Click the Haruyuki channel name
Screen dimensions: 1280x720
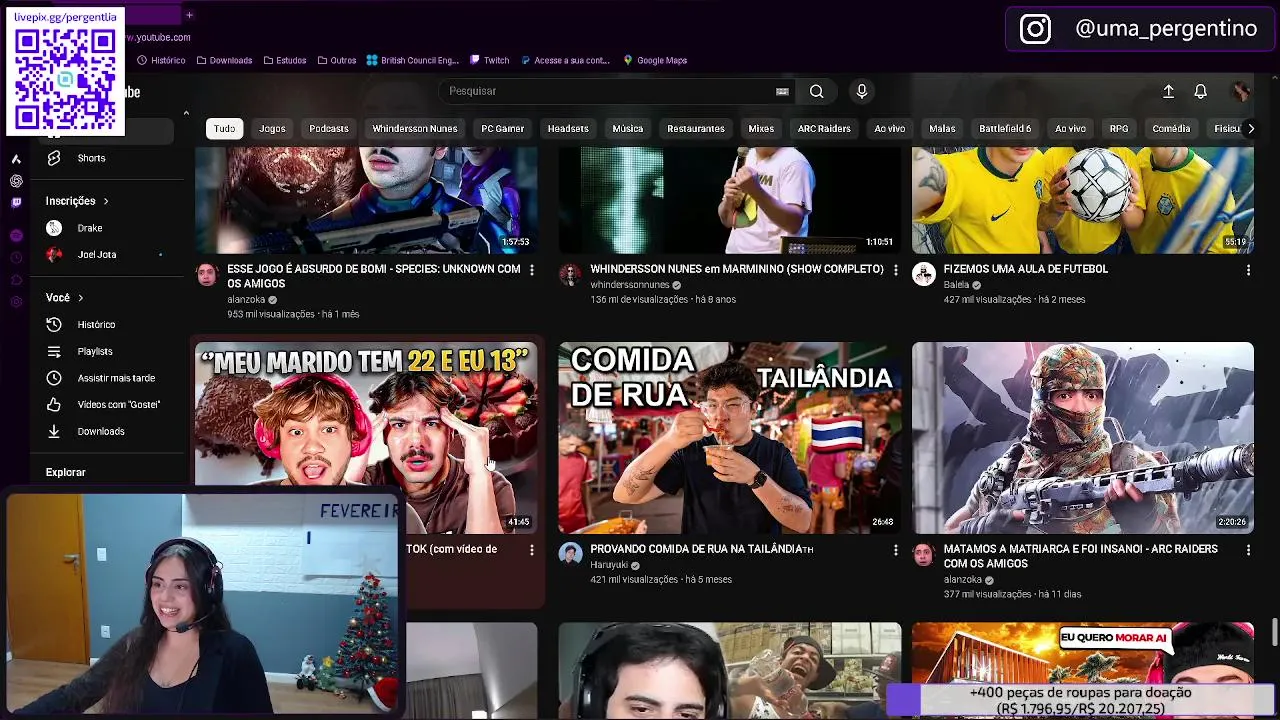608,565
